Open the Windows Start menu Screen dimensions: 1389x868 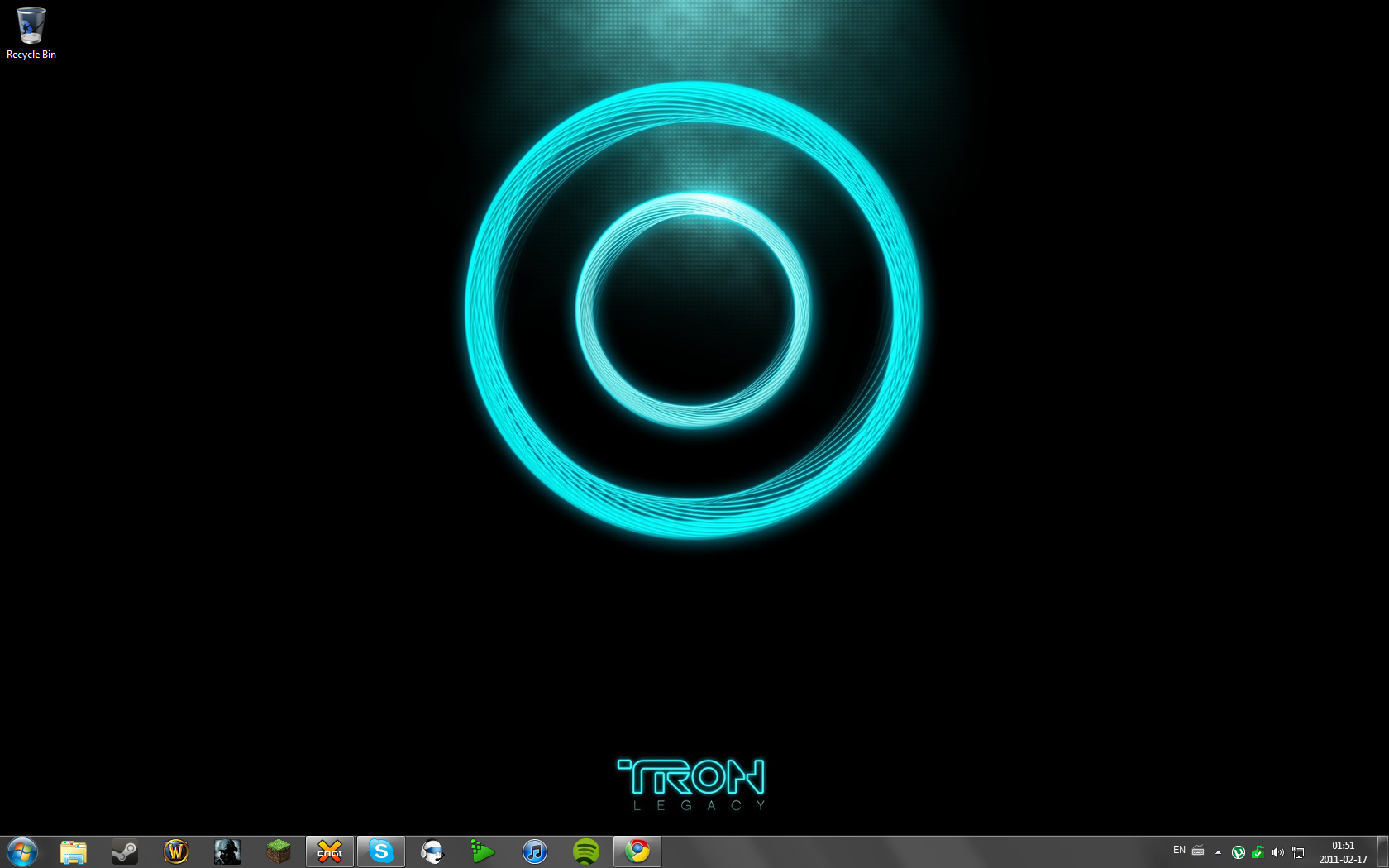coord(21,851)
